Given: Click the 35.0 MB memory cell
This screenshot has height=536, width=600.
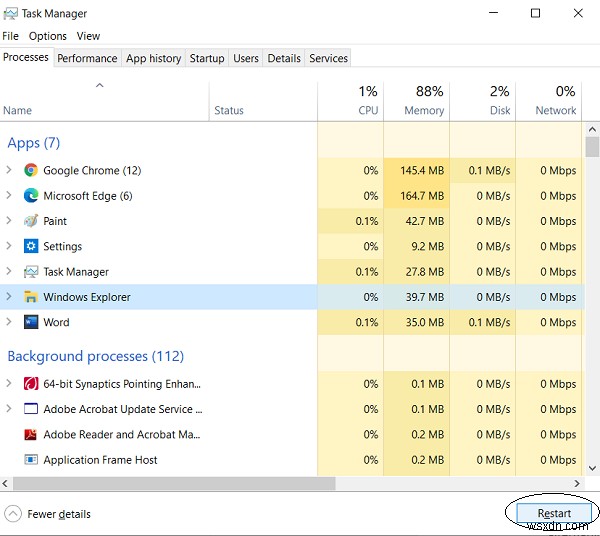Looking at the screenshot, I should tap(417, 322).
